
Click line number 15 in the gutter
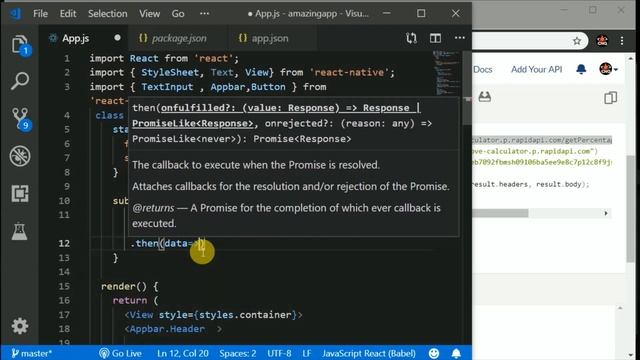click(x=64, y=286)
